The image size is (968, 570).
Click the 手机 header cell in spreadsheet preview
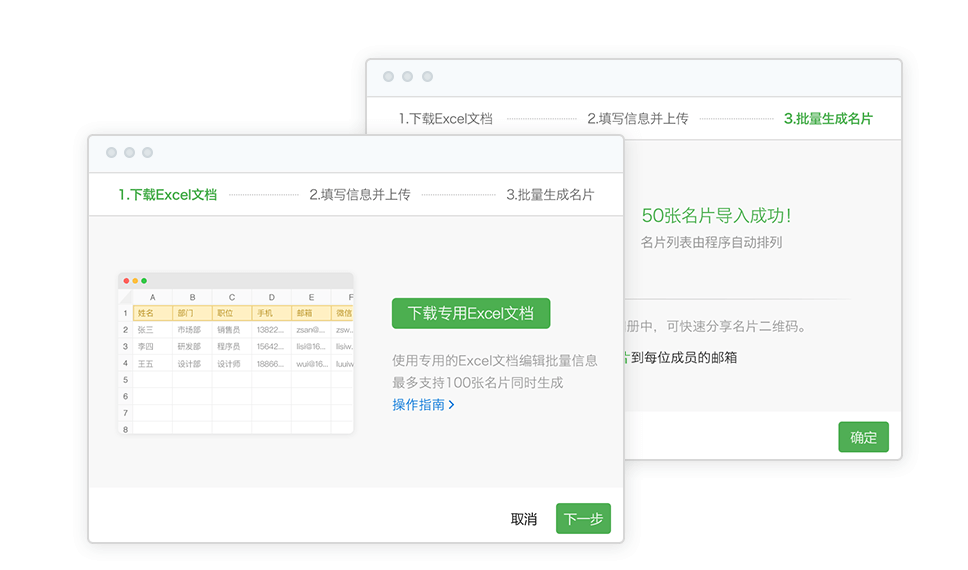point(271,313)
